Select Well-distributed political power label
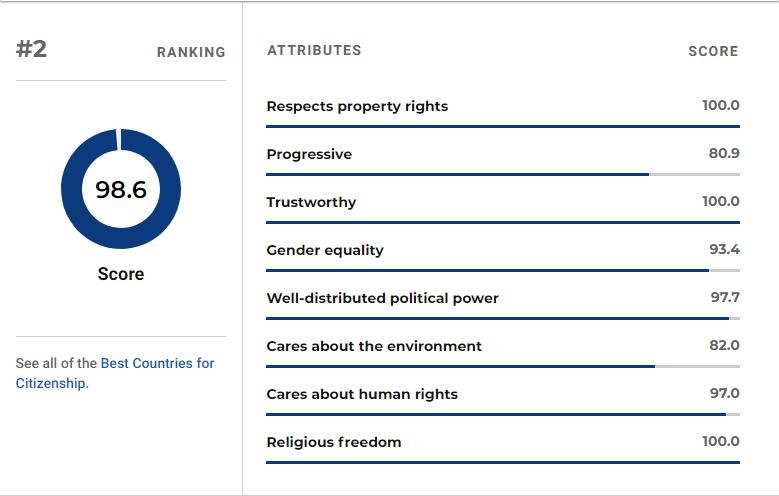Image resolution: width=779 pixels, height=496 pixels. click(x=383, y=298)
